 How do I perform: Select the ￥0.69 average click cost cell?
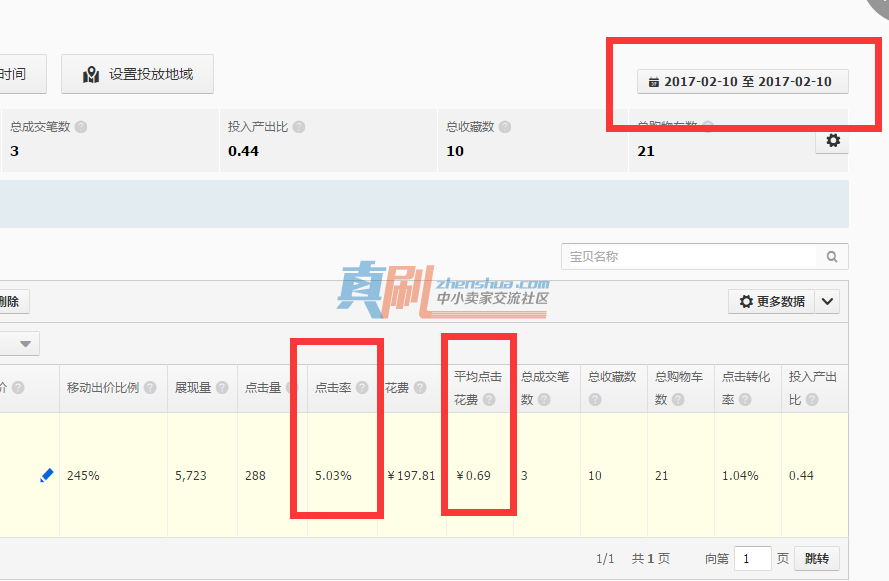click(473, 476)
